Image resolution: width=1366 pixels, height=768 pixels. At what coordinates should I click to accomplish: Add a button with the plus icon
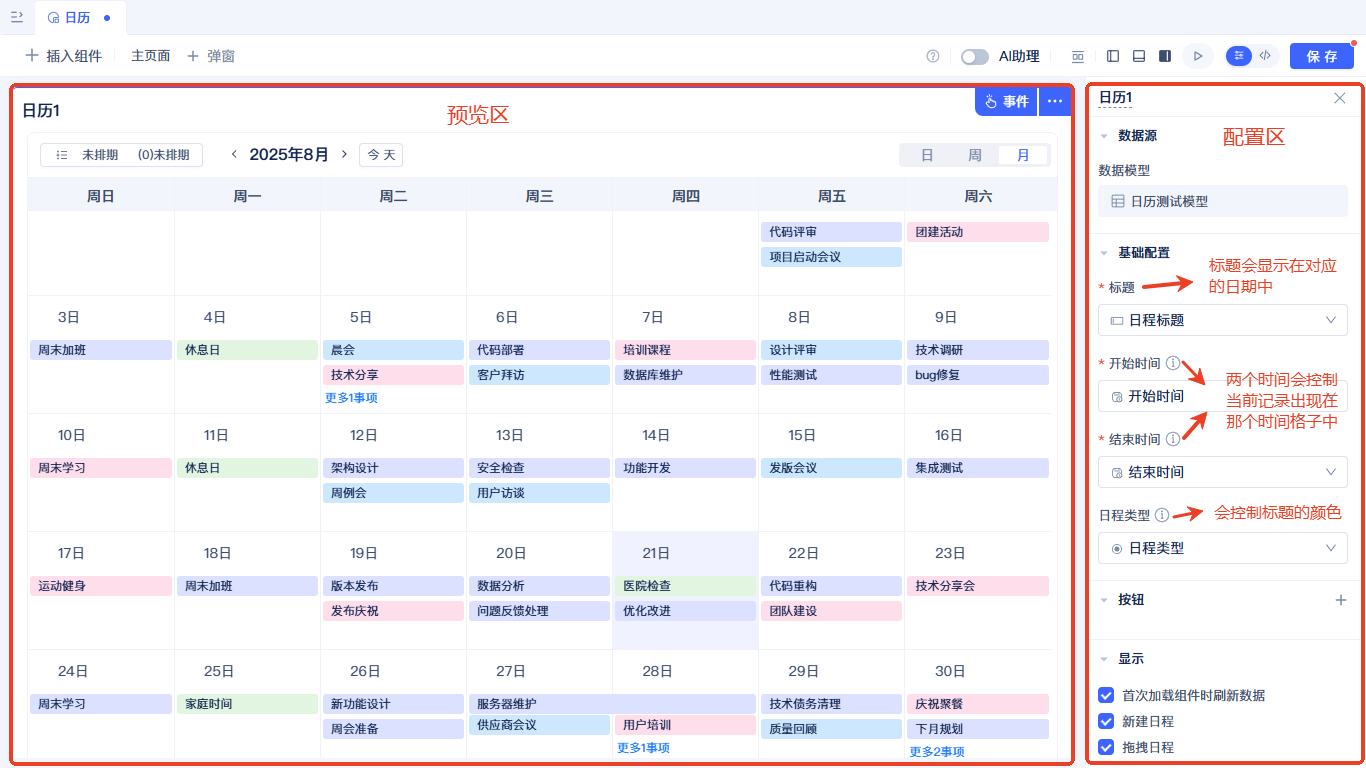coord(1341,600)
